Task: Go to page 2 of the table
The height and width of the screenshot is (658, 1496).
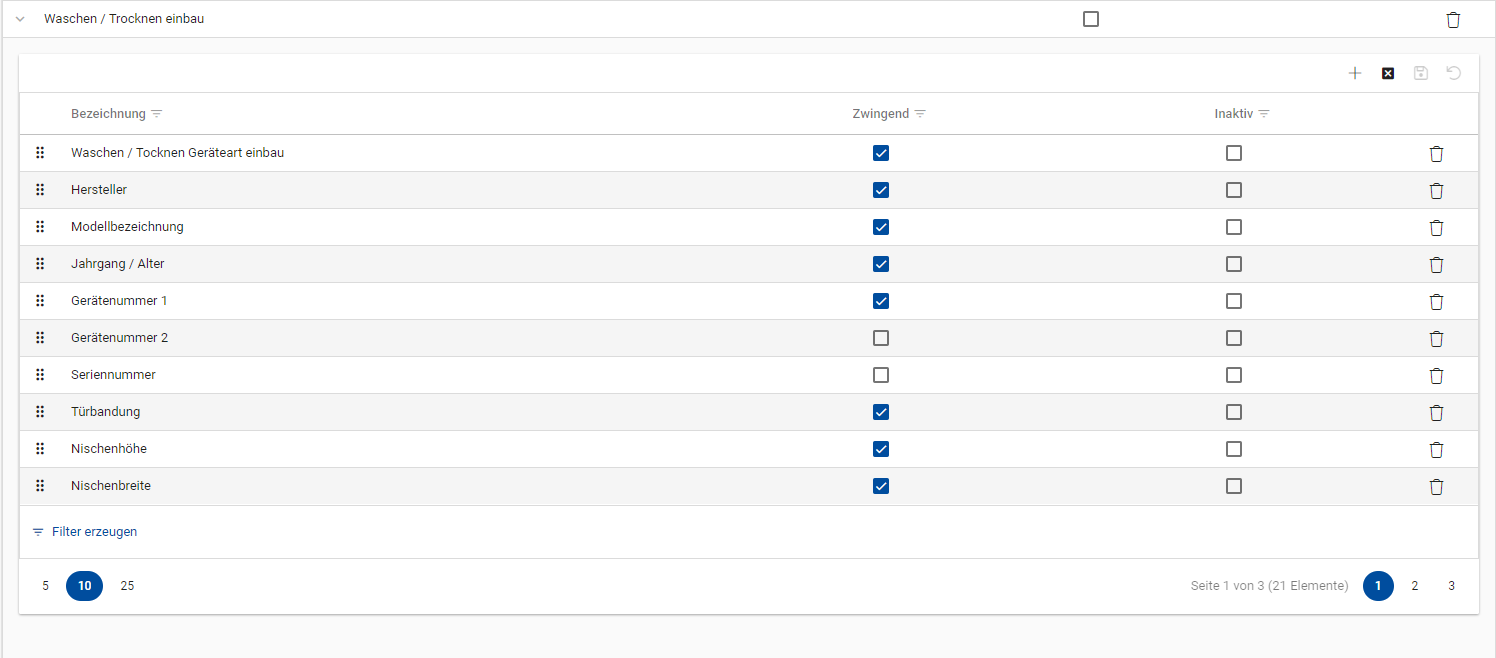Action: 1414,586
